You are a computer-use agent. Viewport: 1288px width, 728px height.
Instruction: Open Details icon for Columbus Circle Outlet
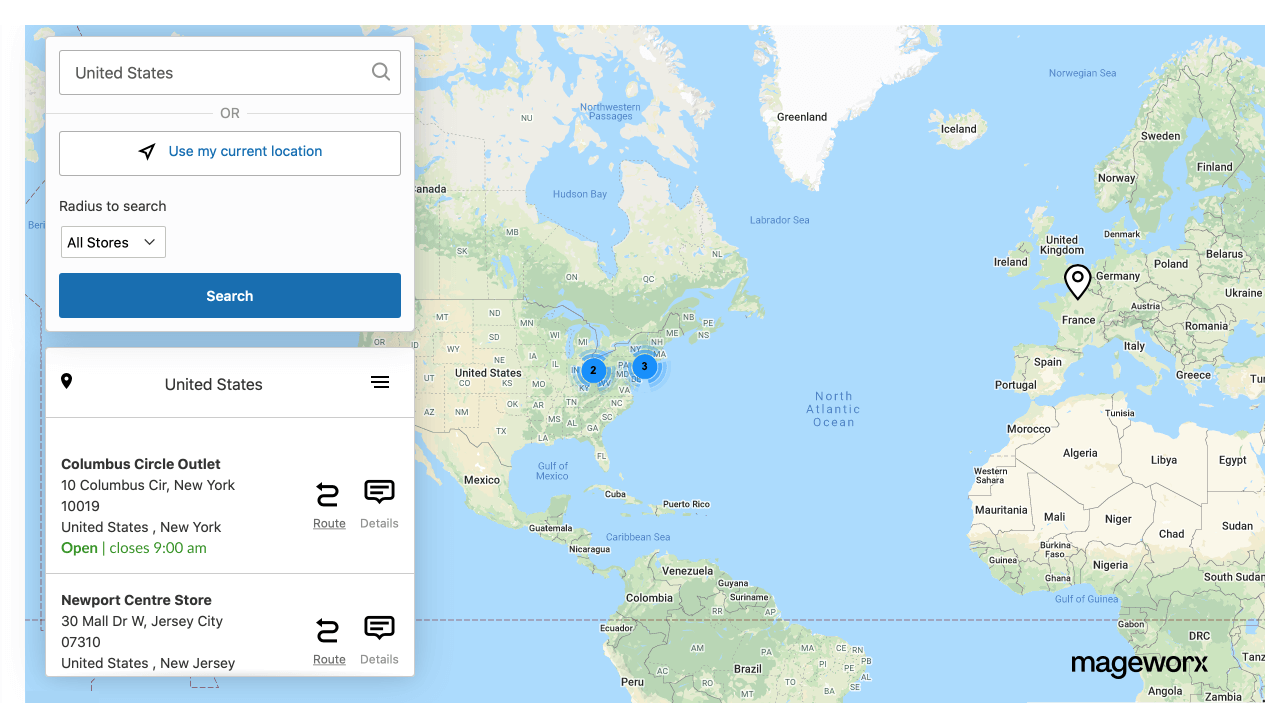click(x=379, y=492)
